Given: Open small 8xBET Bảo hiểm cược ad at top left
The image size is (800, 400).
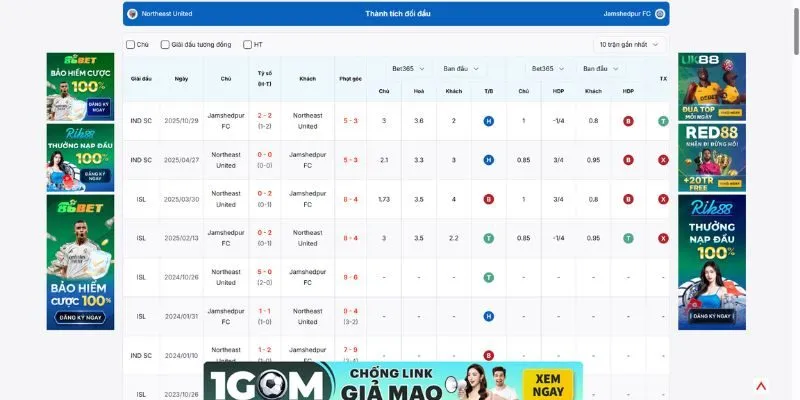Looking at the screenshot, I should point(80,87).
